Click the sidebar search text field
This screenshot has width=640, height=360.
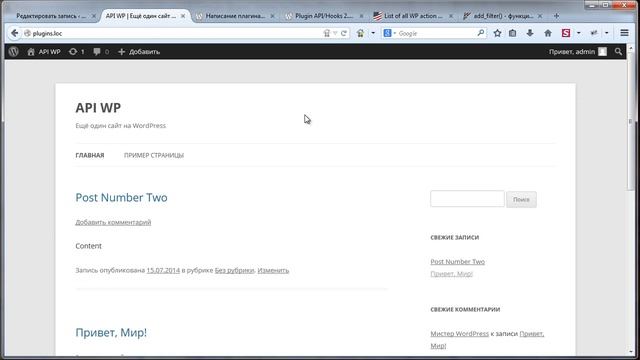(x=467, y=199)
